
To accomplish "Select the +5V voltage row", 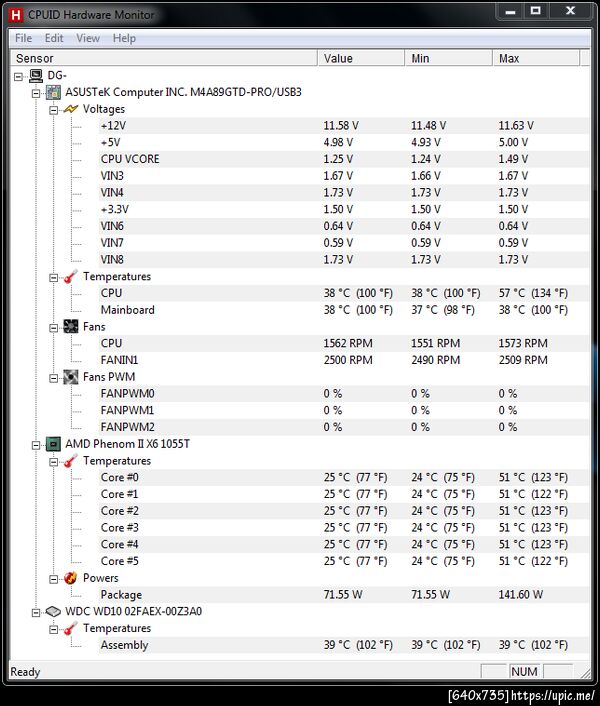I will pyautogui.click(x=344, y=142).
